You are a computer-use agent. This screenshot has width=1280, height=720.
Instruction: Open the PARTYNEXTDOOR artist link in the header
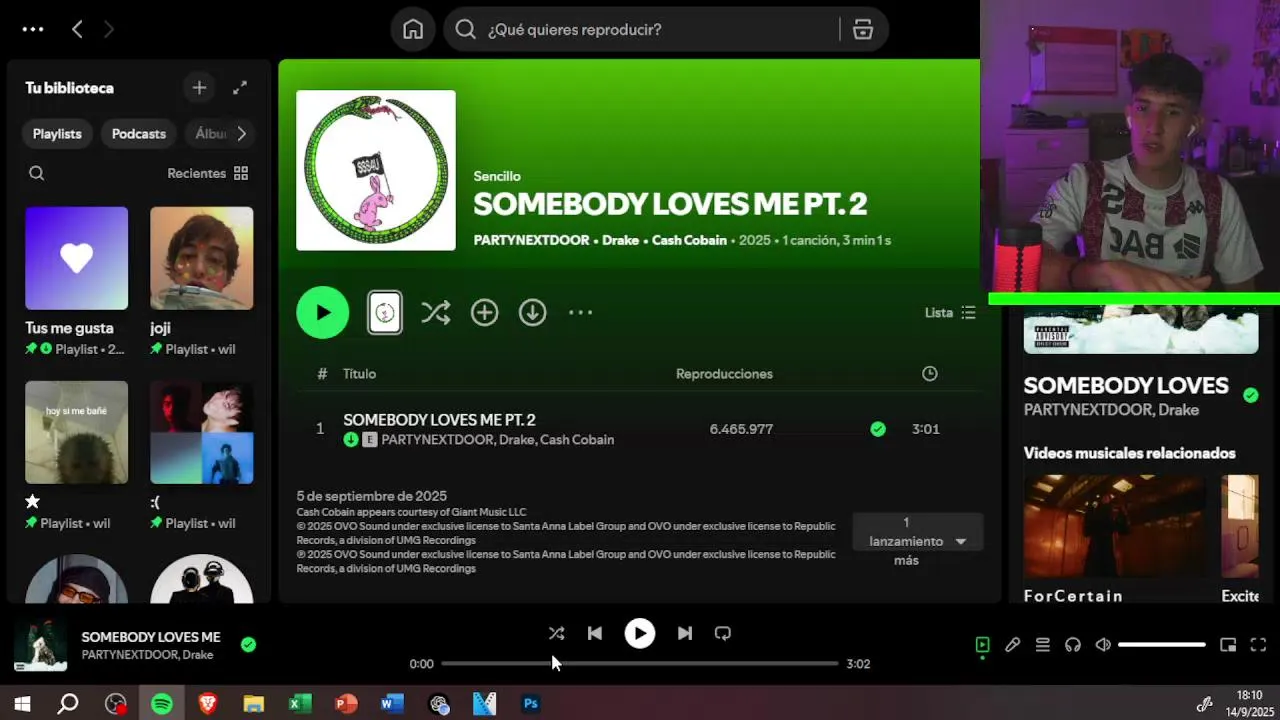coord(531,240)
